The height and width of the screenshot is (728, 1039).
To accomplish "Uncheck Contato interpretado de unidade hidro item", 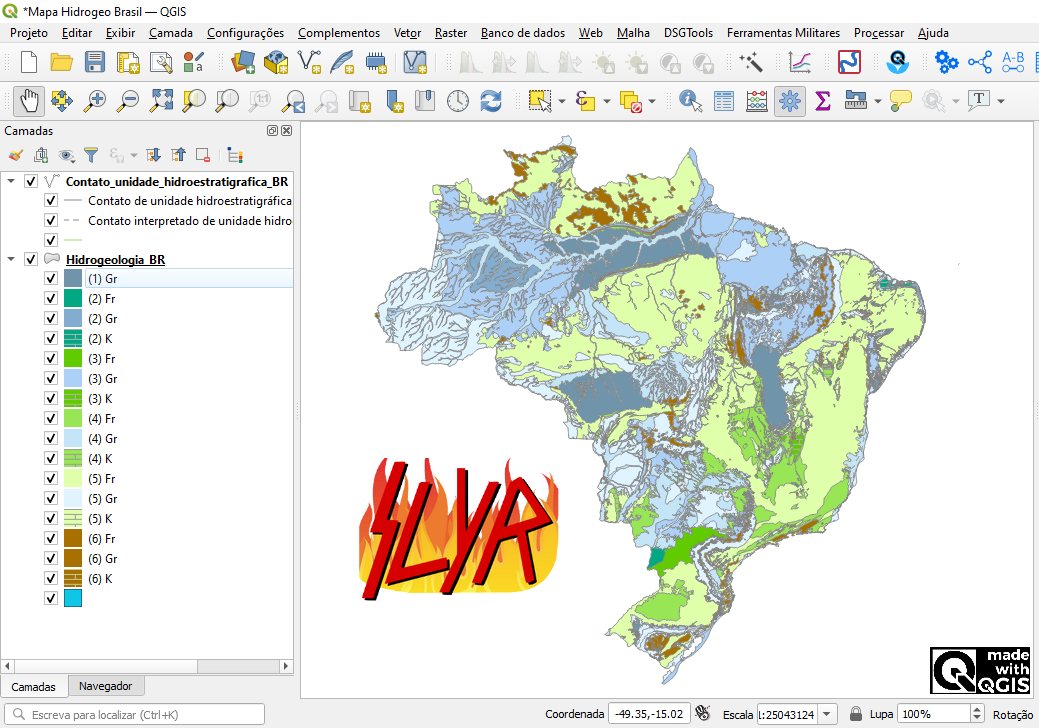I will [51, 220].
